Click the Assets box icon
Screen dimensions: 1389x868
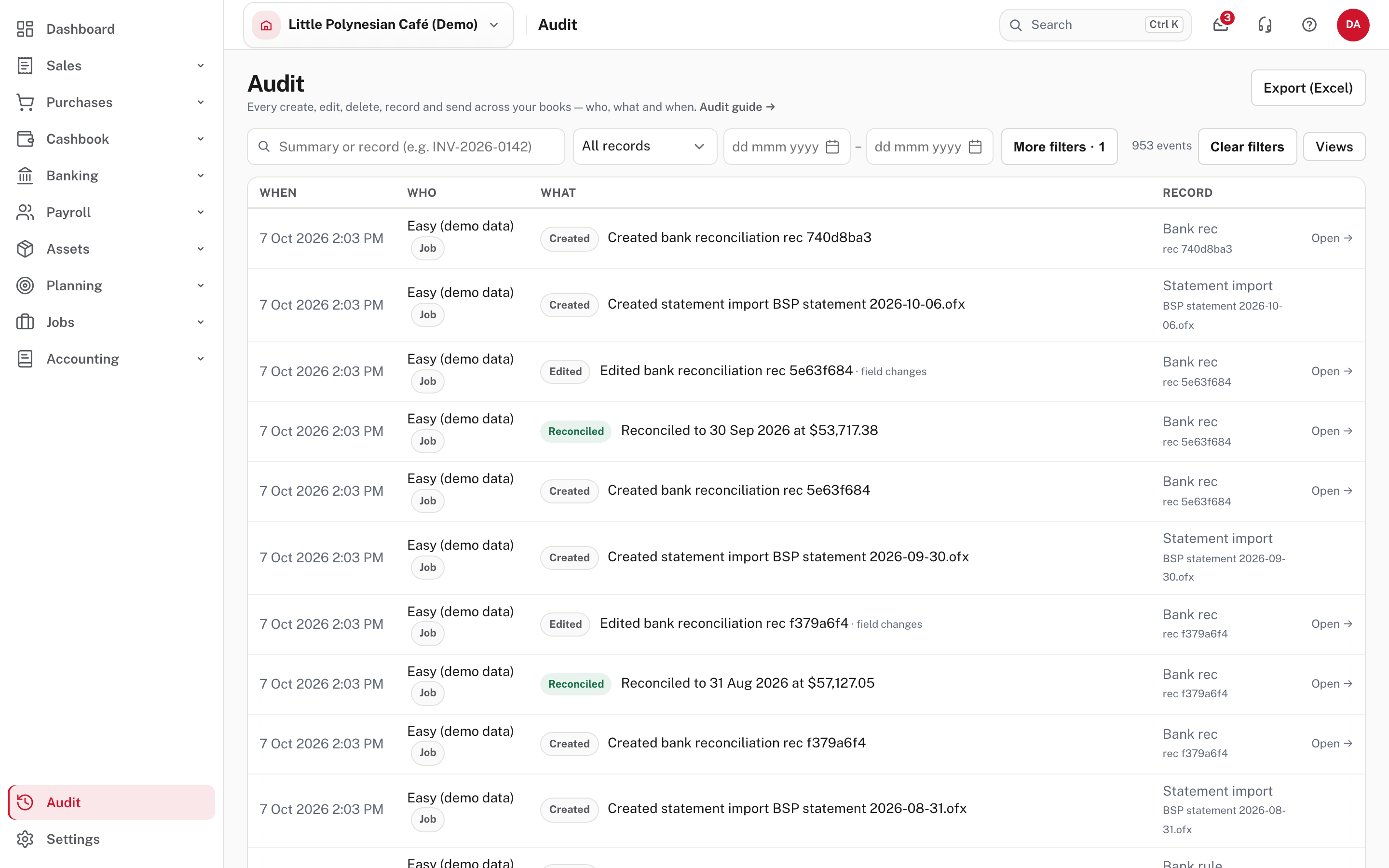(x=25, y=249)
